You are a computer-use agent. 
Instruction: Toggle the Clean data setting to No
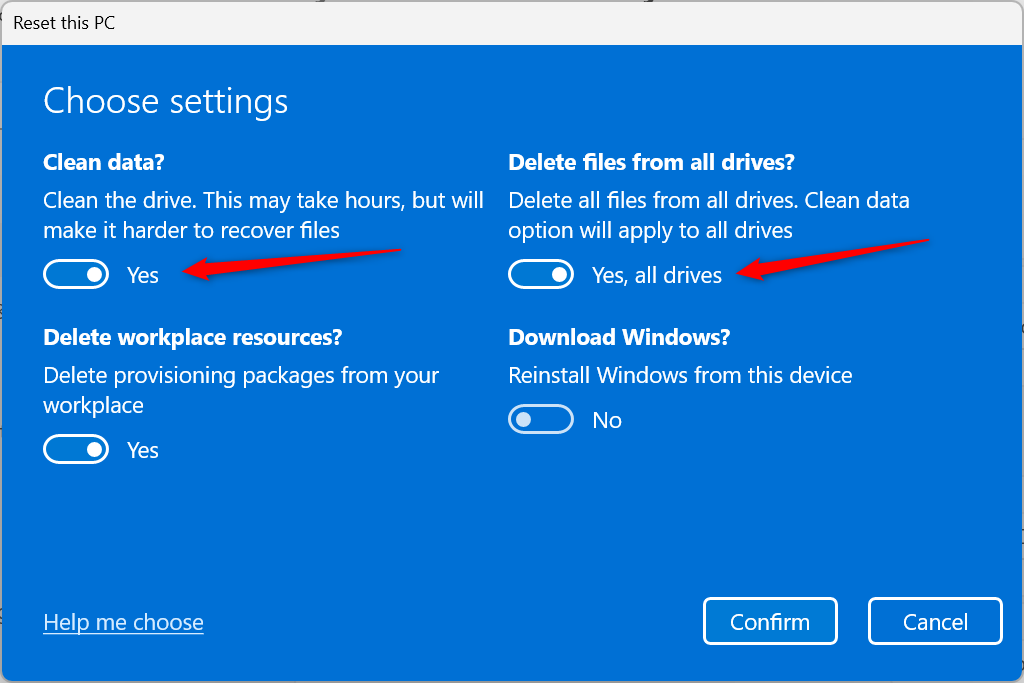[76, 274]
